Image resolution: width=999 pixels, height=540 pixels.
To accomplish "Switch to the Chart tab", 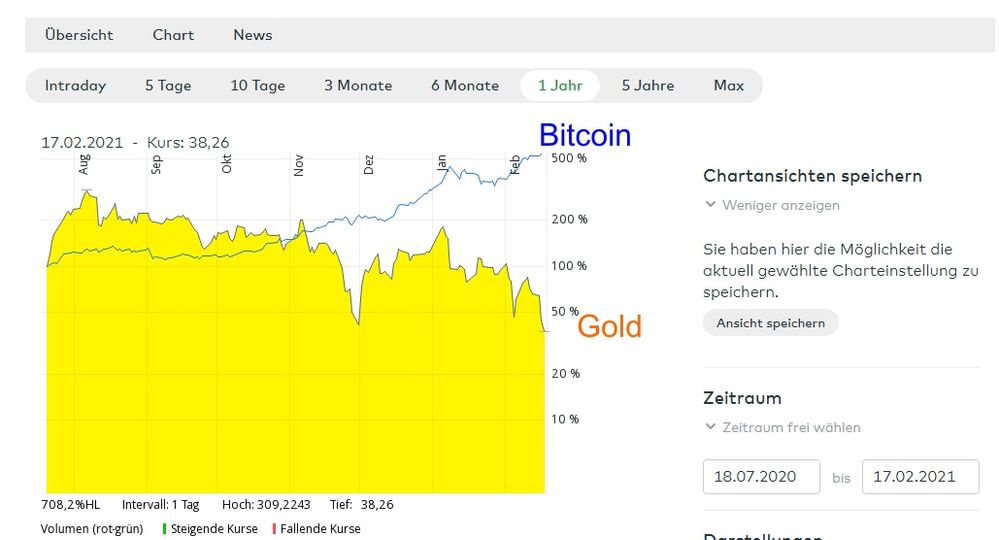I will 173,35.
